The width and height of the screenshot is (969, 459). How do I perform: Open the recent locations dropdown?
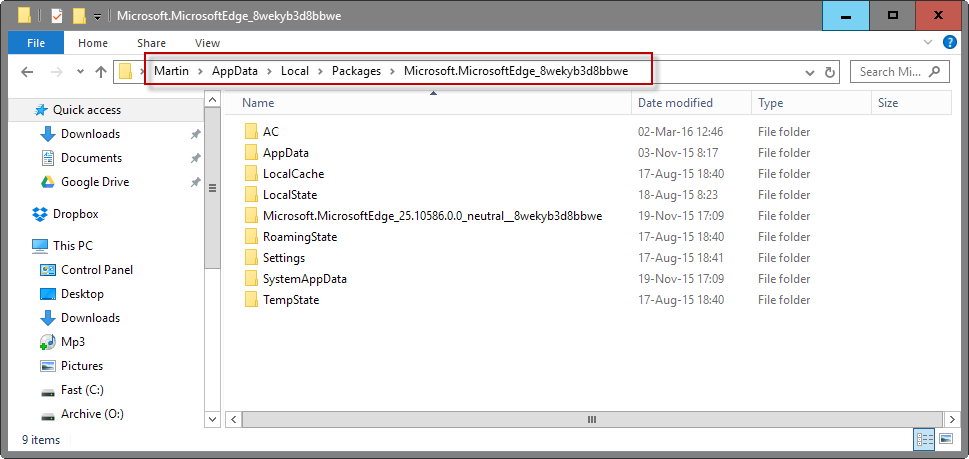[80, 72]
